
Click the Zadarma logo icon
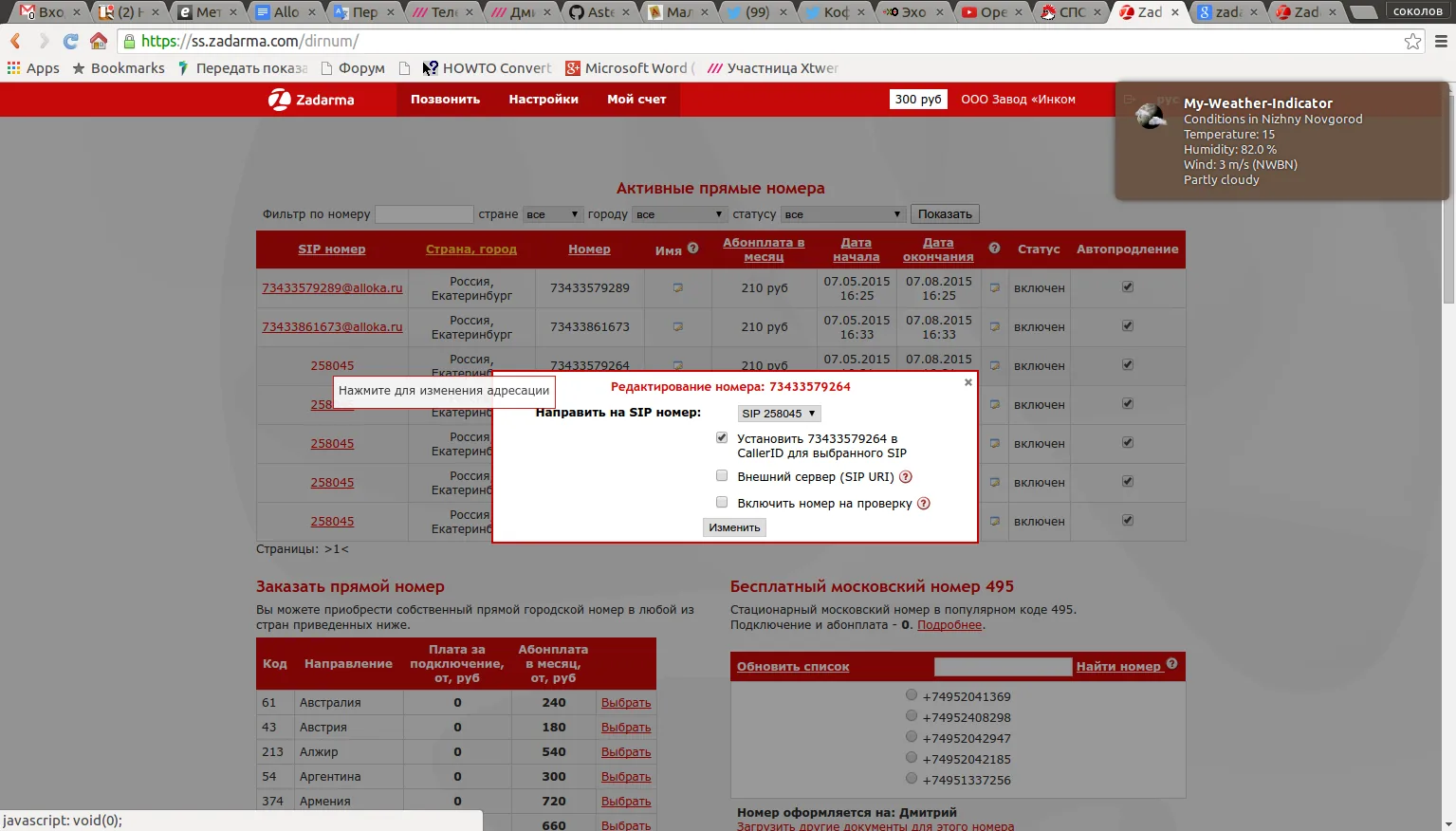[x=280, y=100]
